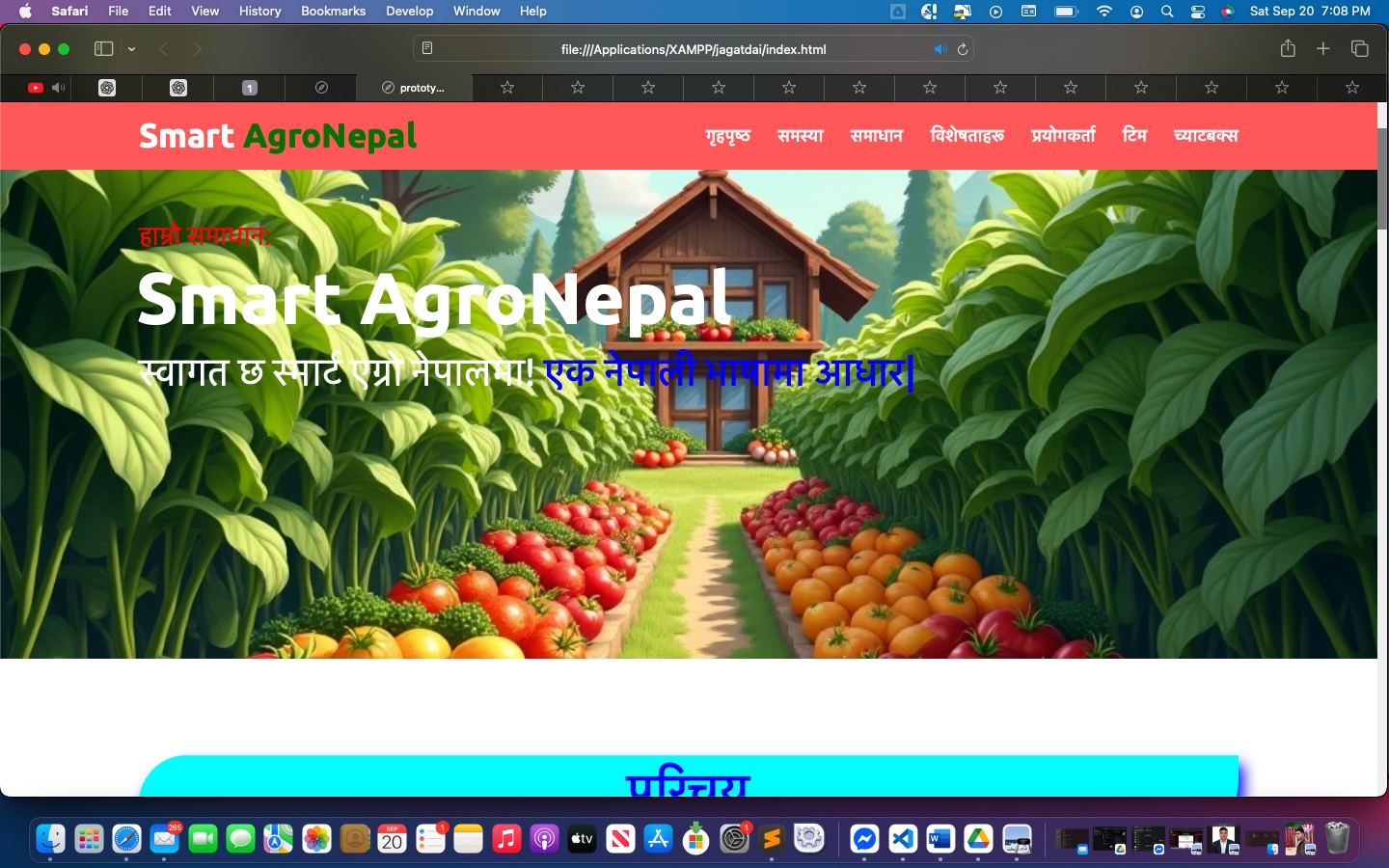Click the page's vertical scrollbar thumb
This screenshot has width=1389, height=868.
point(1382,178)
